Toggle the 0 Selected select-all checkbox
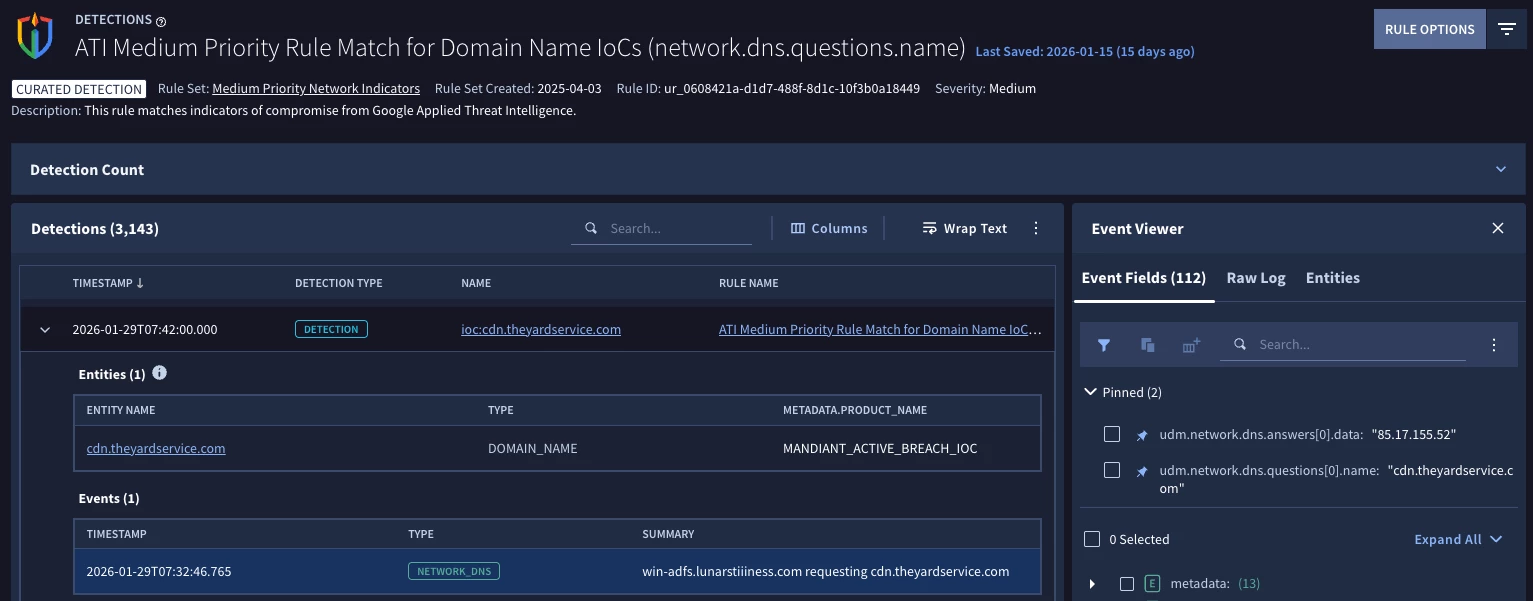Viewport: 1533px width, 601px height. 1092,539
